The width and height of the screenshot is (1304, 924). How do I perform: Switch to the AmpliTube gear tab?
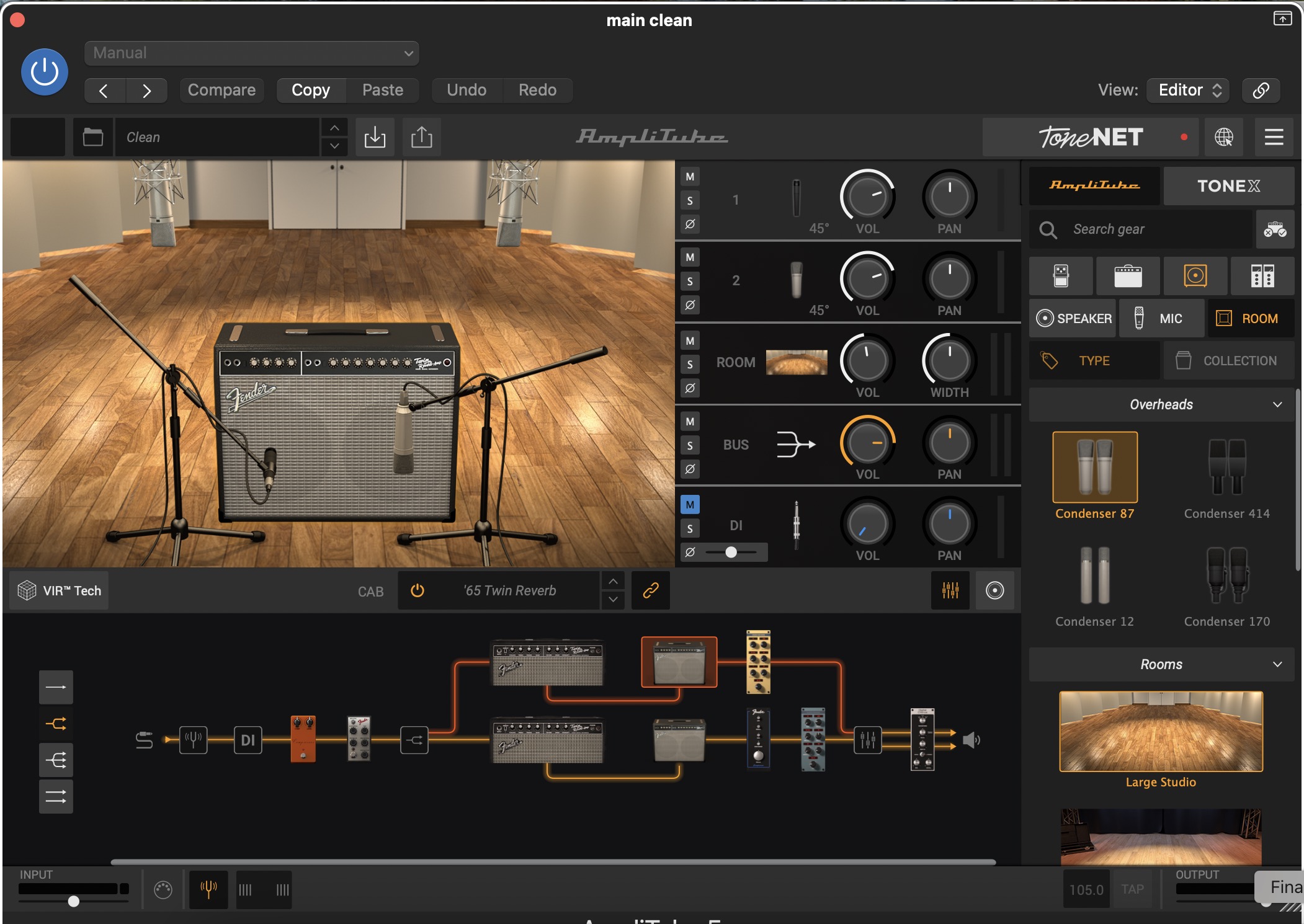click(x=1095, y=186)
